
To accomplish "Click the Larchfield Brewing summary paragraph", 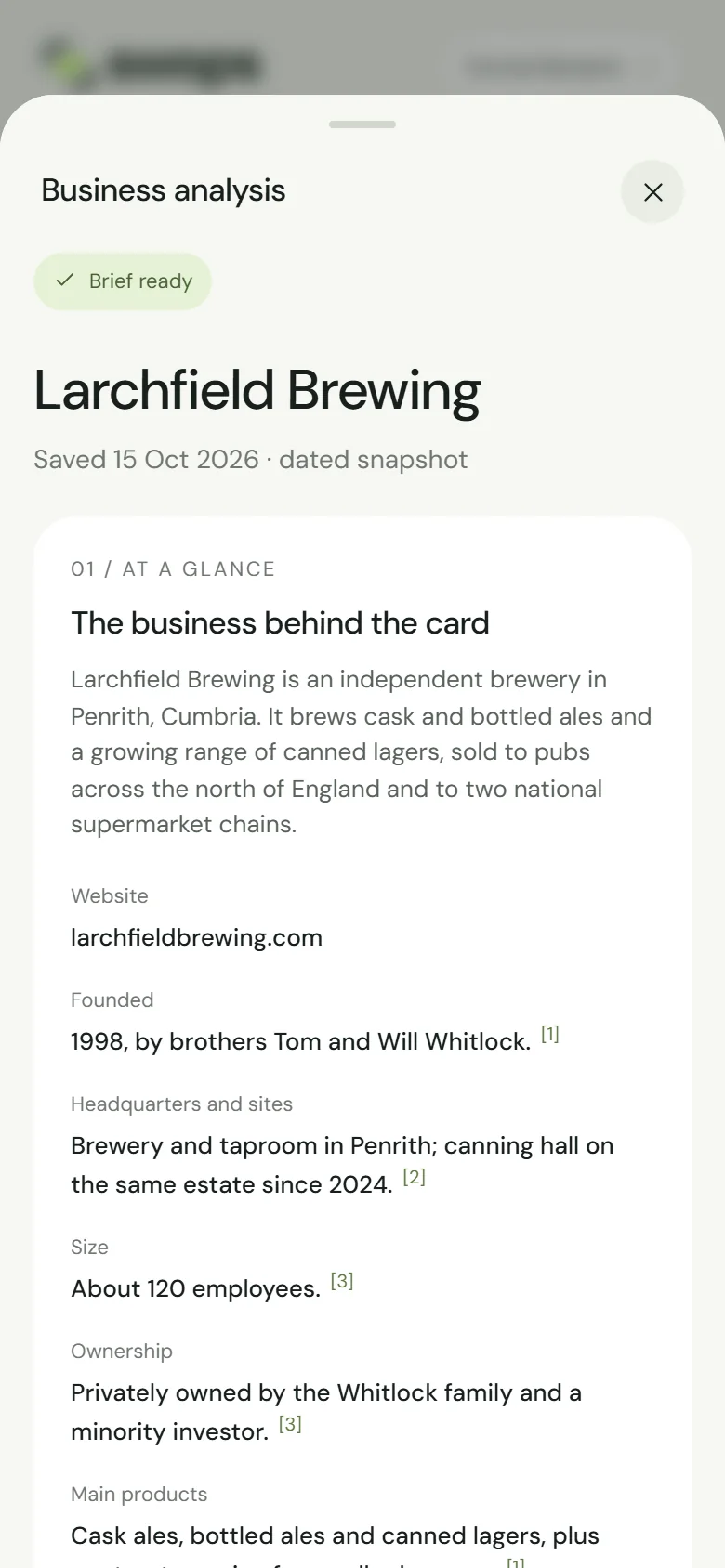I will click(x=362, y=751).
